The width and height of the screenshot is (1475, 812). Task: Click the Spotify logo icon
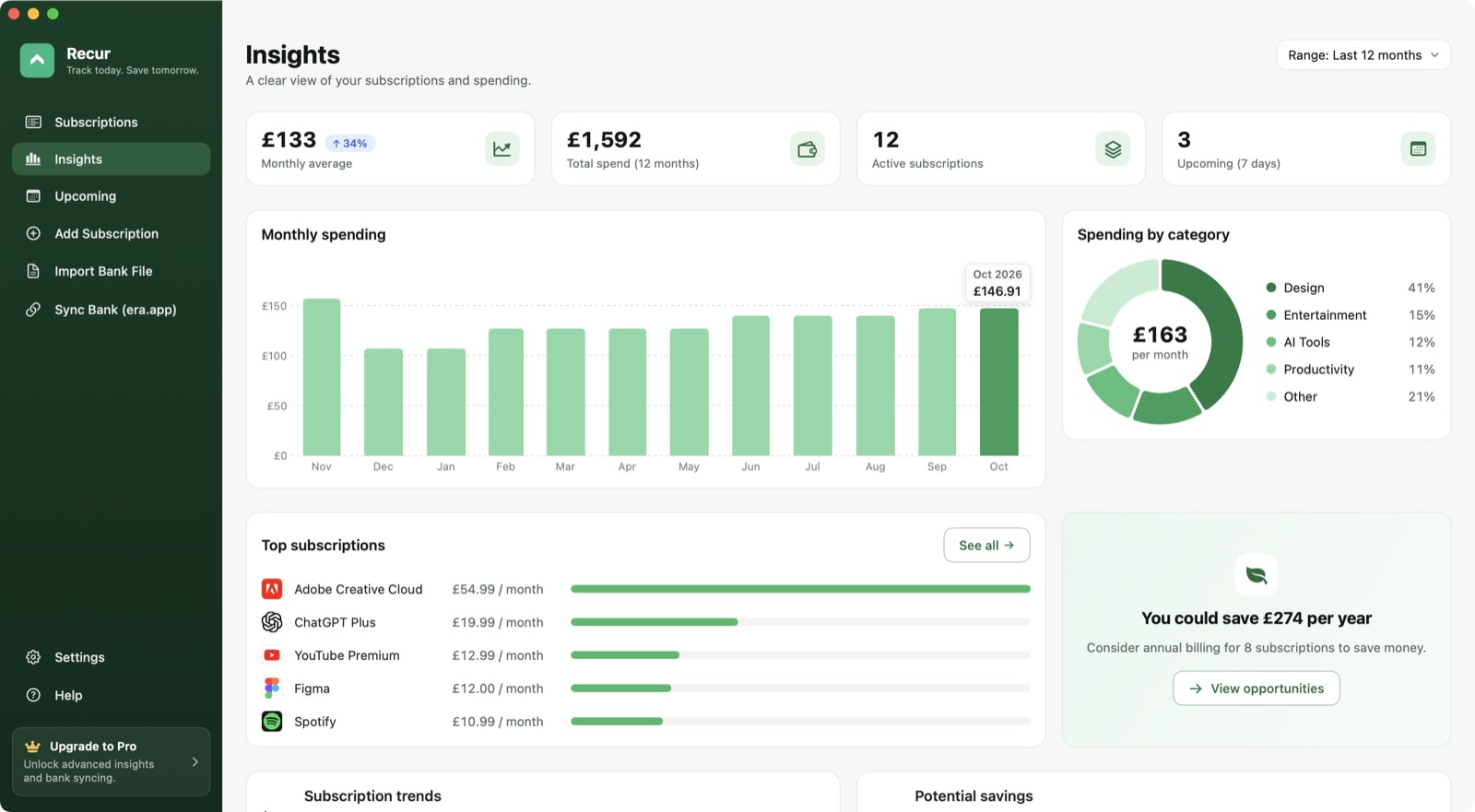click(x=272, y=722)
